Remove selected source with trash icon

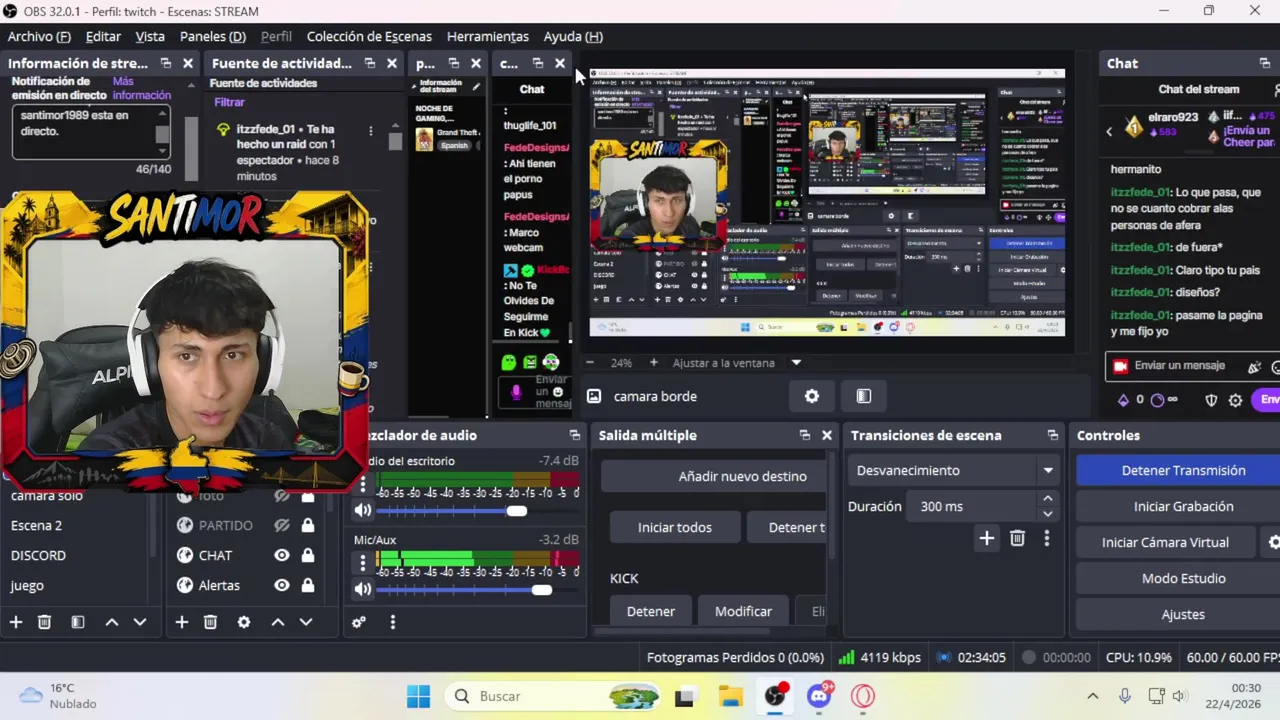coord(210,622)
